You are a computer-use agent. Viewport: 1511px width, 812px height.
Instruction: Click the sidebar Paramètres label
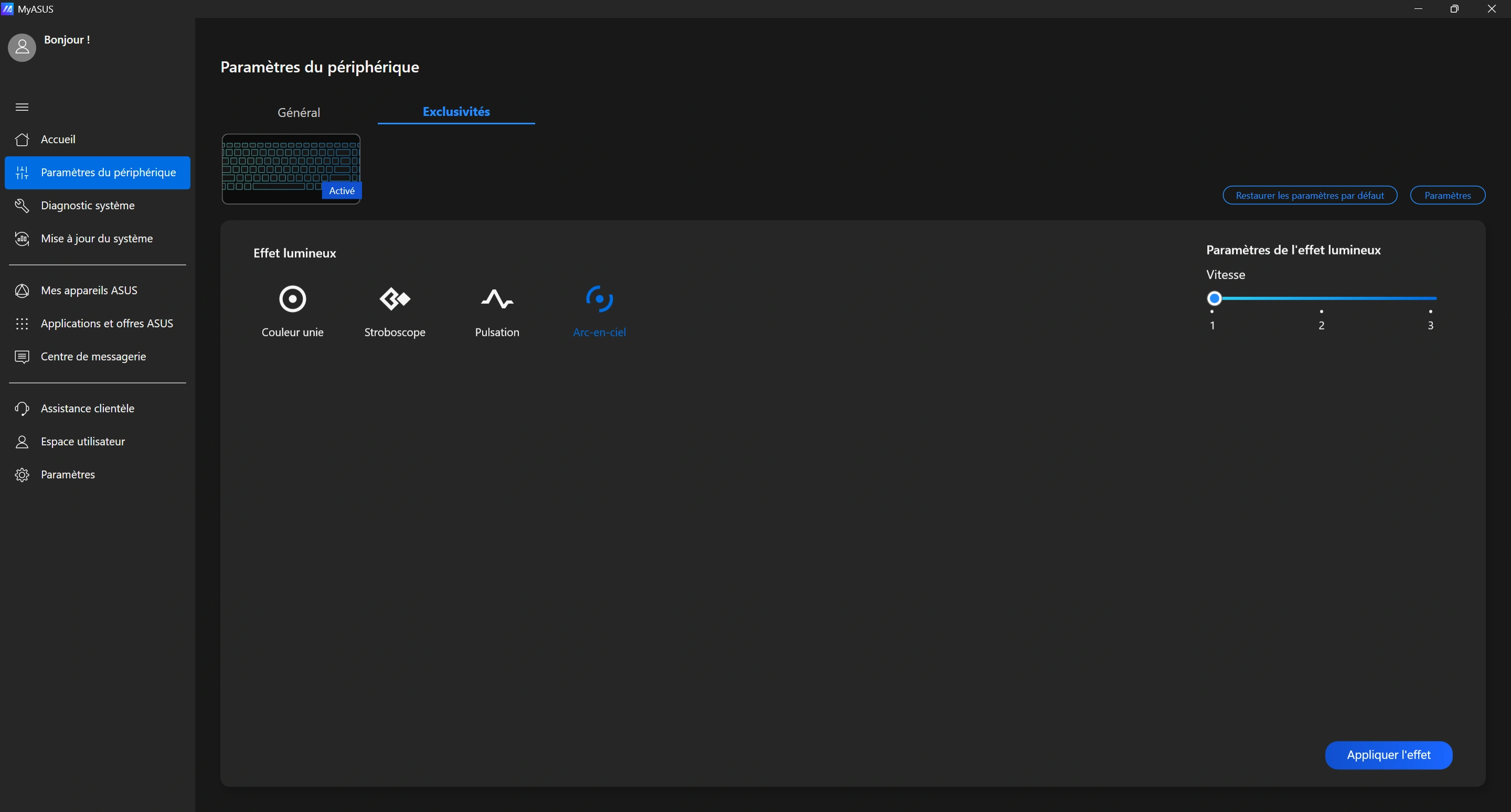(68, 475)
